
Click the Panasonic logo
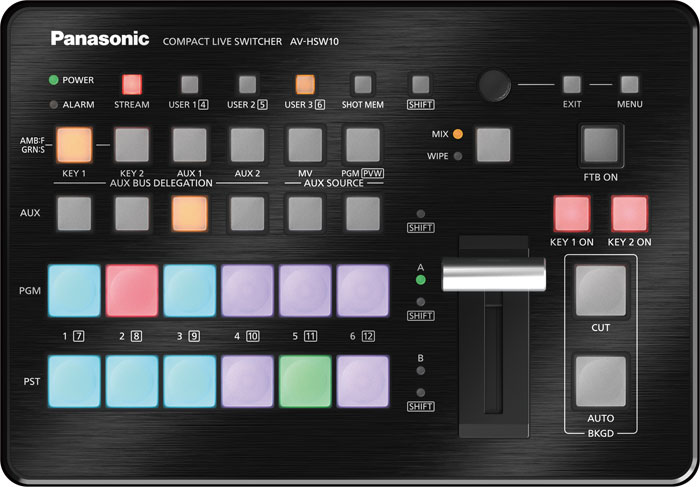tap(100, 38)
